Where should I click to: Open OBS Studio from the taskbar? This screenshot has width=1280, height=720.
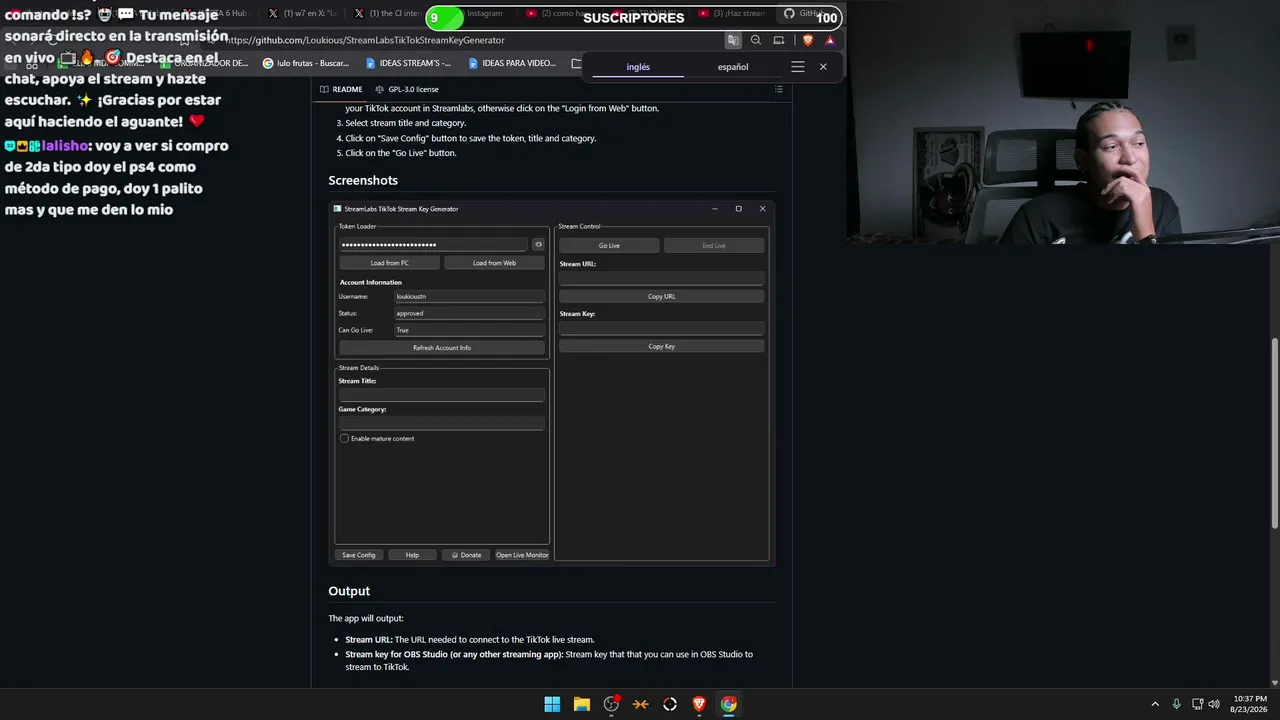611,704
